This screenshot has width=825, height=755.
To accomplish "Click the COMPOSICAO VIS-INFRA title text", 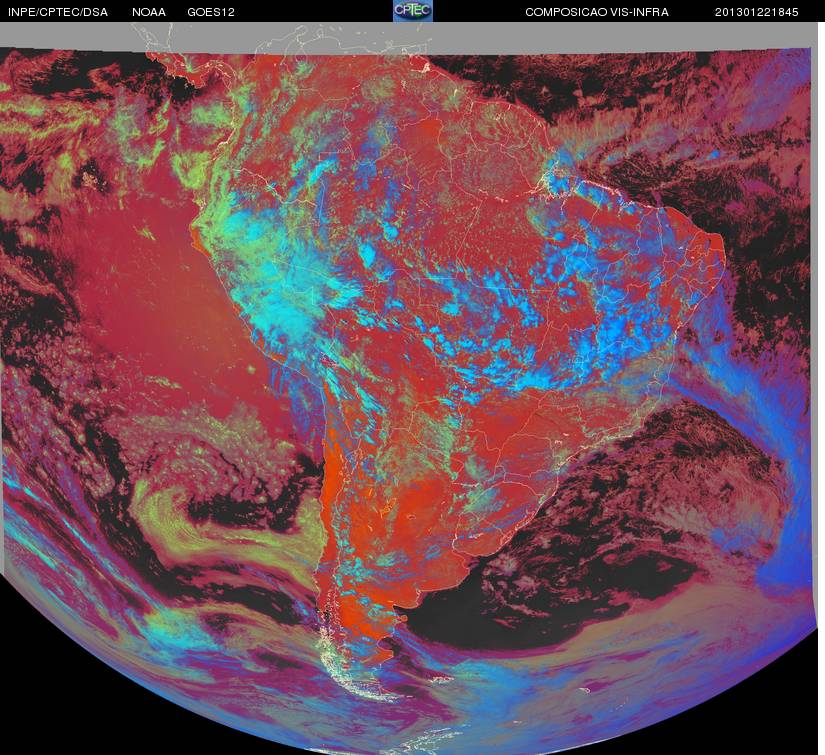I will (597, 12).
